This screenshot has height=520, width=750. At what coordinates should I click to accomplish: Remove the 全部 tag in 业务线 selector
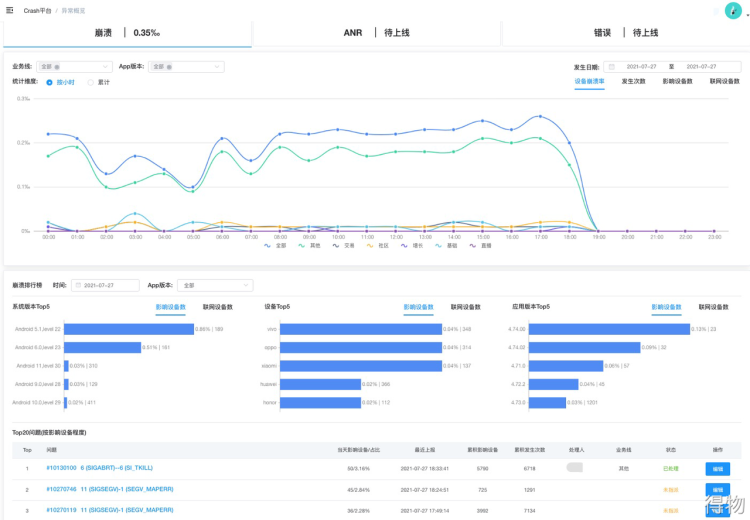pyautogui.click(x=57, y=67)
